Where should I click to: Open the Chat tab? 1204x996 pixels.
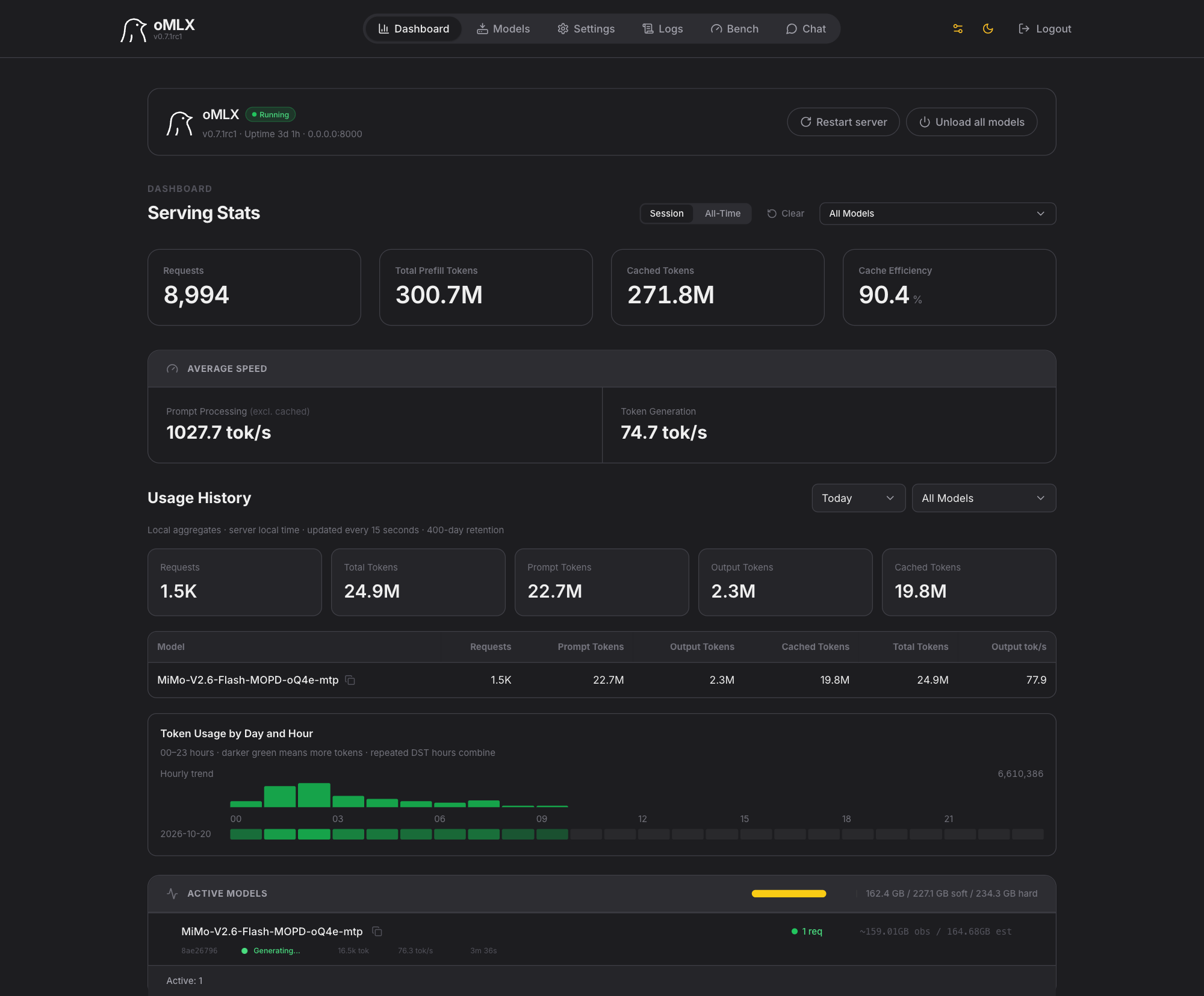point(805,29)
